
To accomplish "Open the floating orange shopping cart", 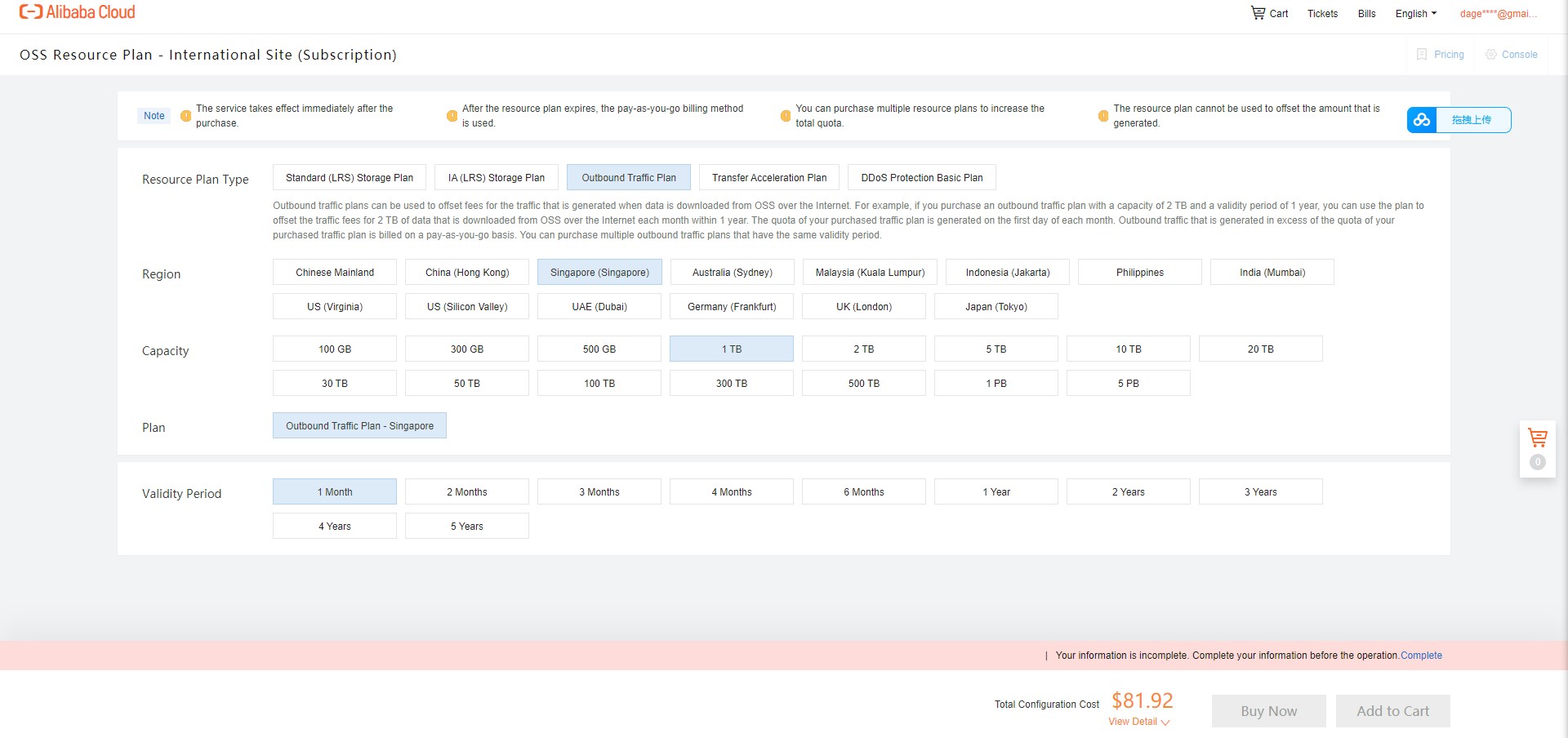I will click(x=1537, y=438).
